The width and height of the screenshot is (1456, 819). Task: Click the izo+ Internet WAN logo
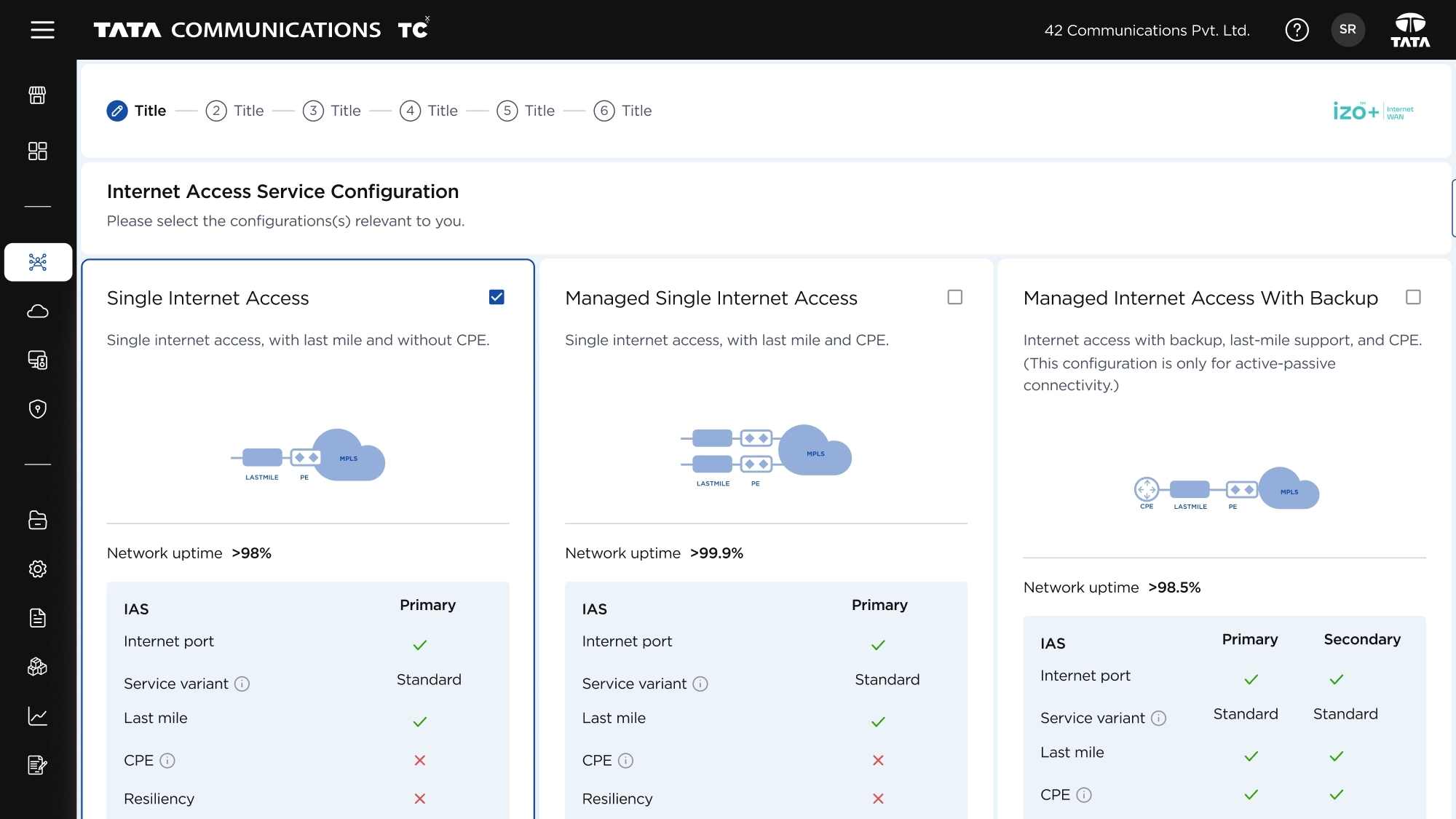[1373, 111]
